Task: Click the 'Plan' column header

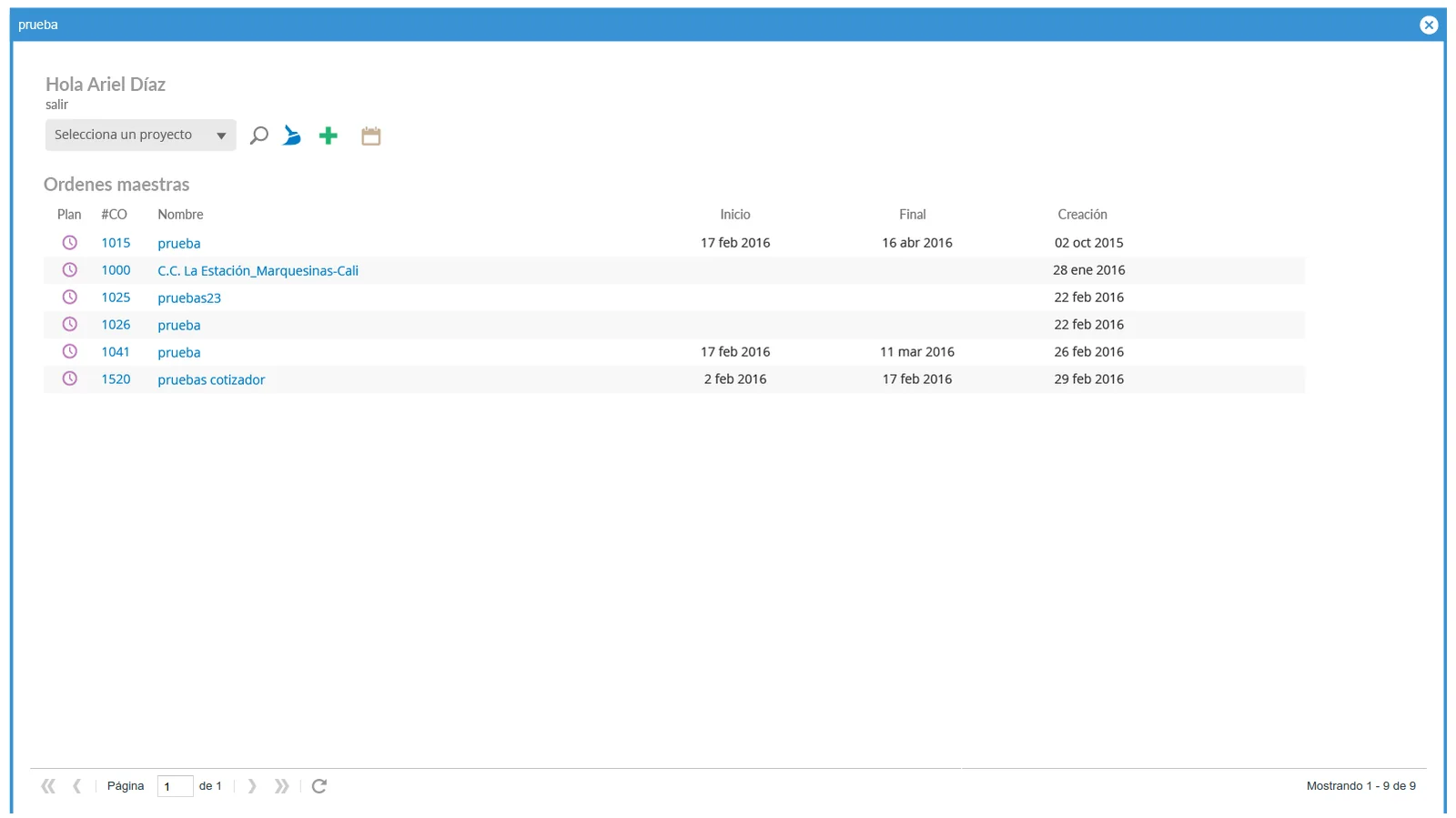Action: click(x=69, y=215)
